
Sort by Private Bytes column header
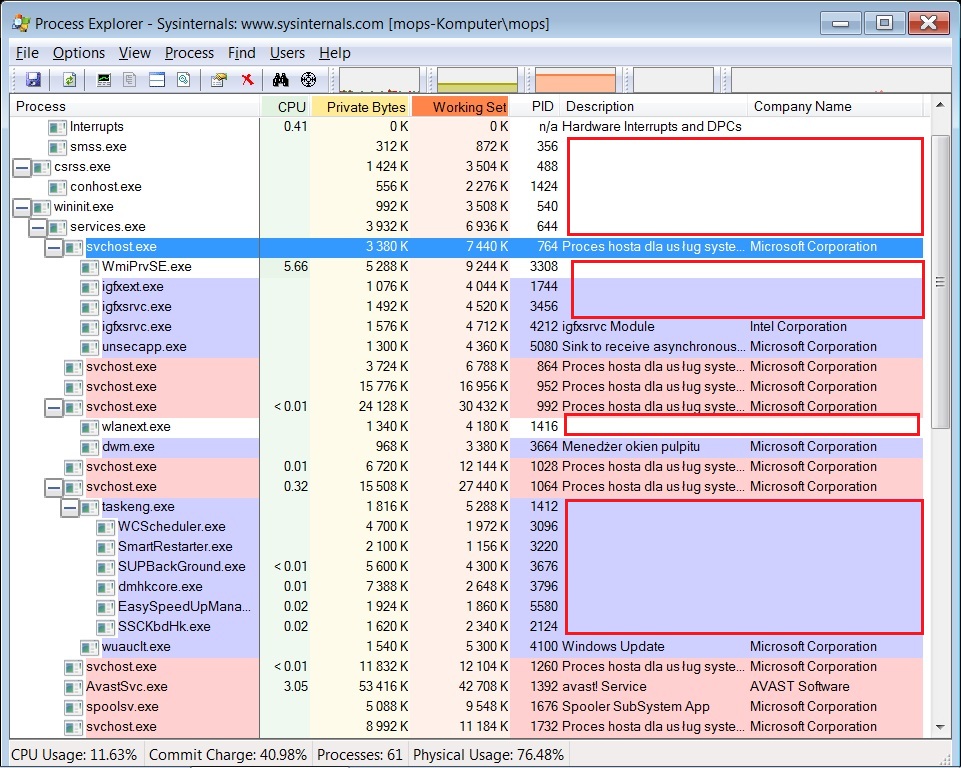click(360, 107)
